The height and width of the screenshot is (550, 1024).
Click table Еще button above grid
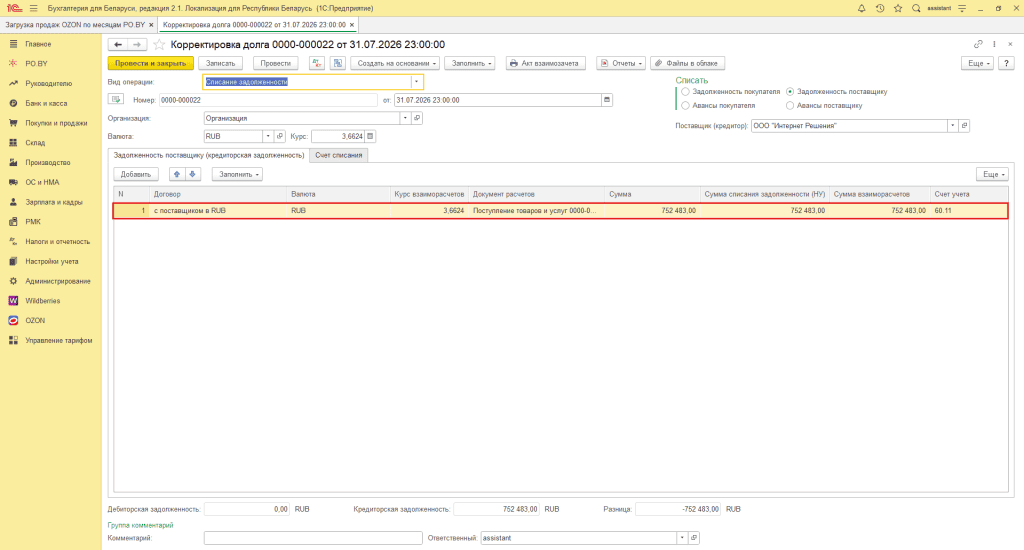[x=992, y=174]
